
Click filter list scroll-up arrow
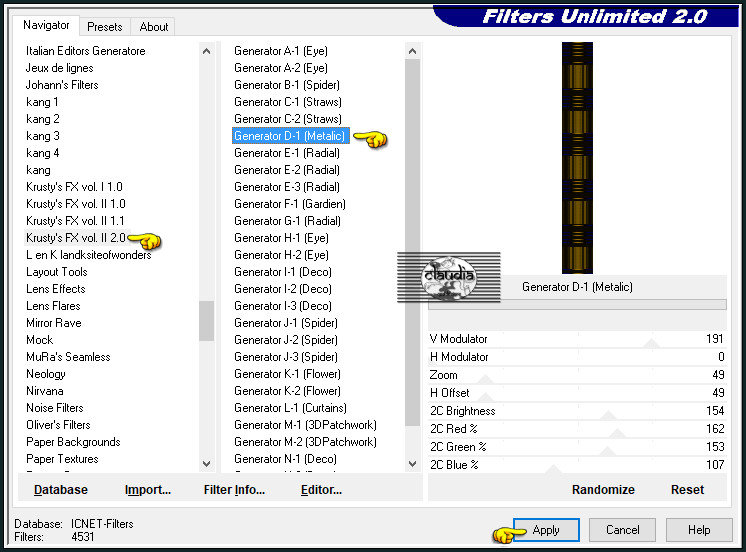click(x=412, y=51)
